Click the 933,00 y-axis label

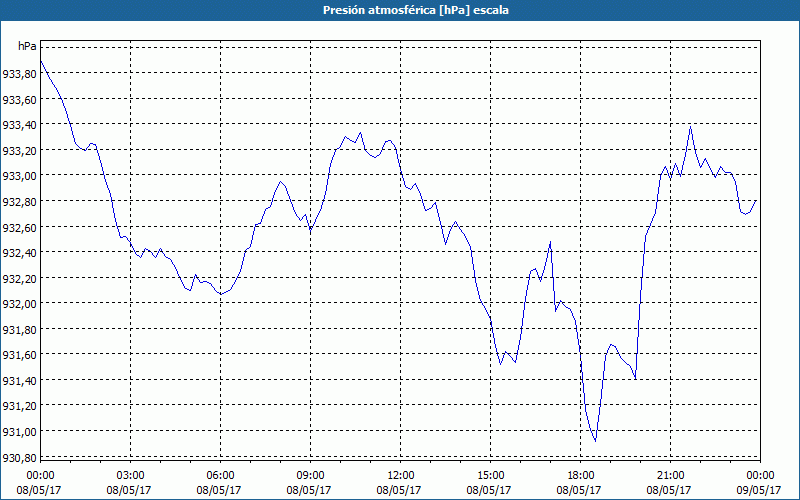point(19,176)
